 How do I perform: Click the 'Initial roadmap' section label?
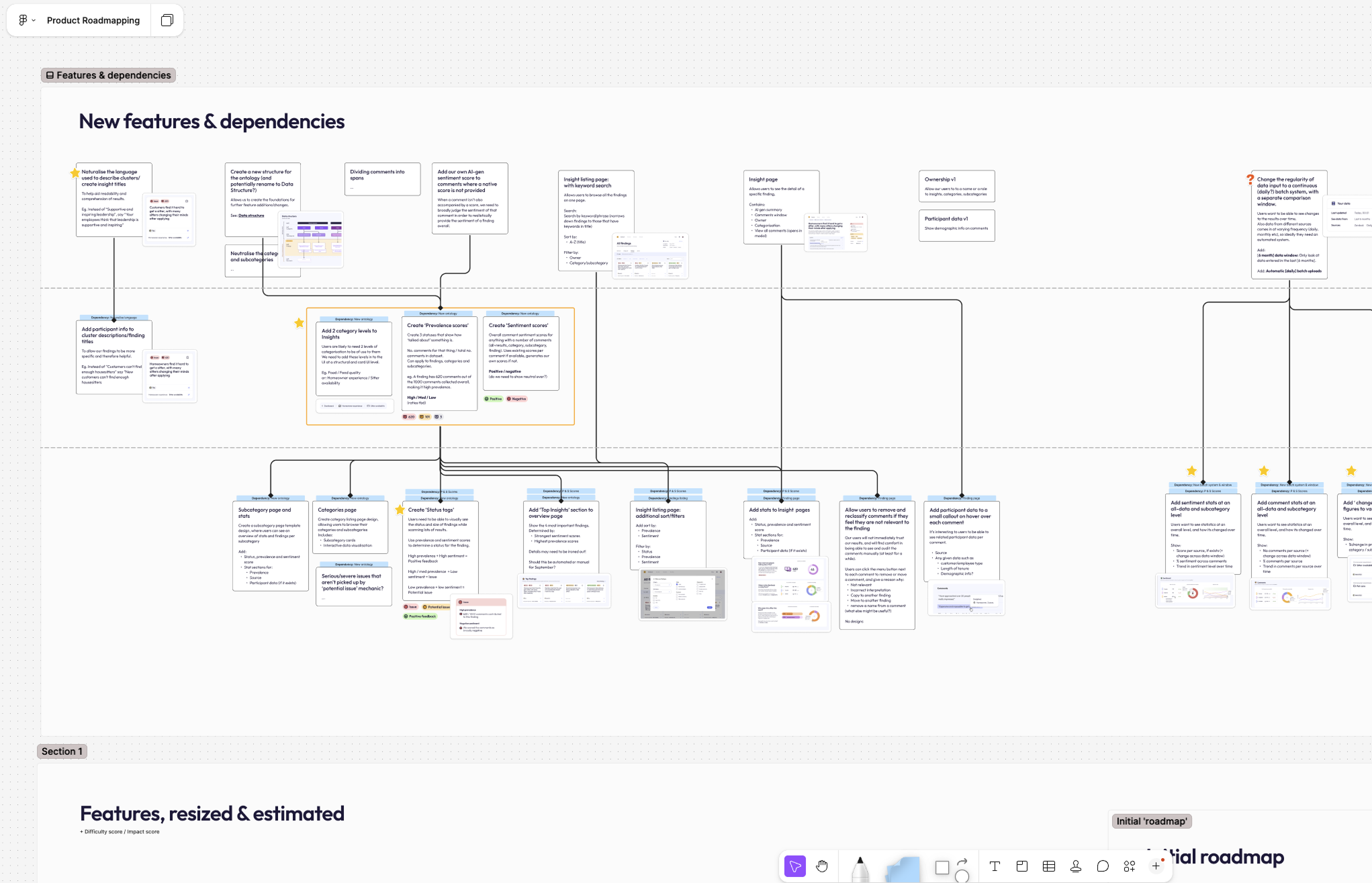[1151, 821]
